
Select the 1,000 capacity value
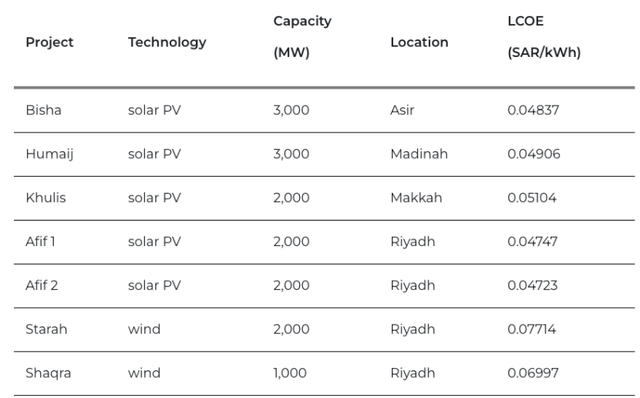(290, 373)
